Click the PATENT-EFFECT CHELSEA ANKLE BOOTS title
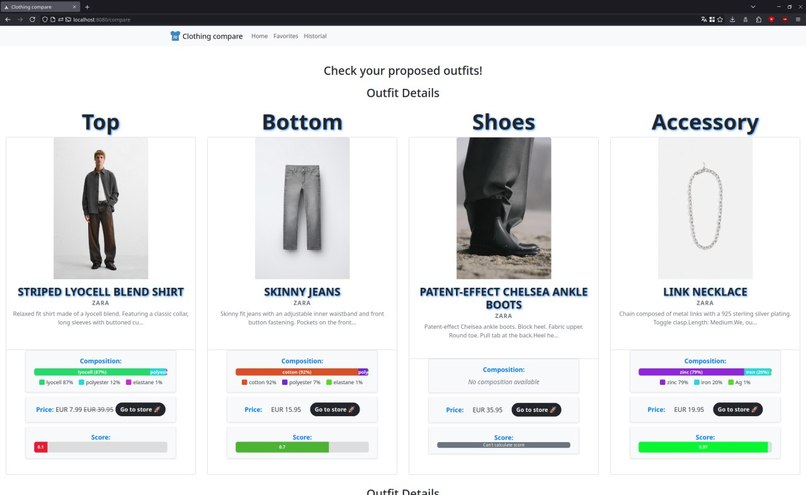 (504, 298)
